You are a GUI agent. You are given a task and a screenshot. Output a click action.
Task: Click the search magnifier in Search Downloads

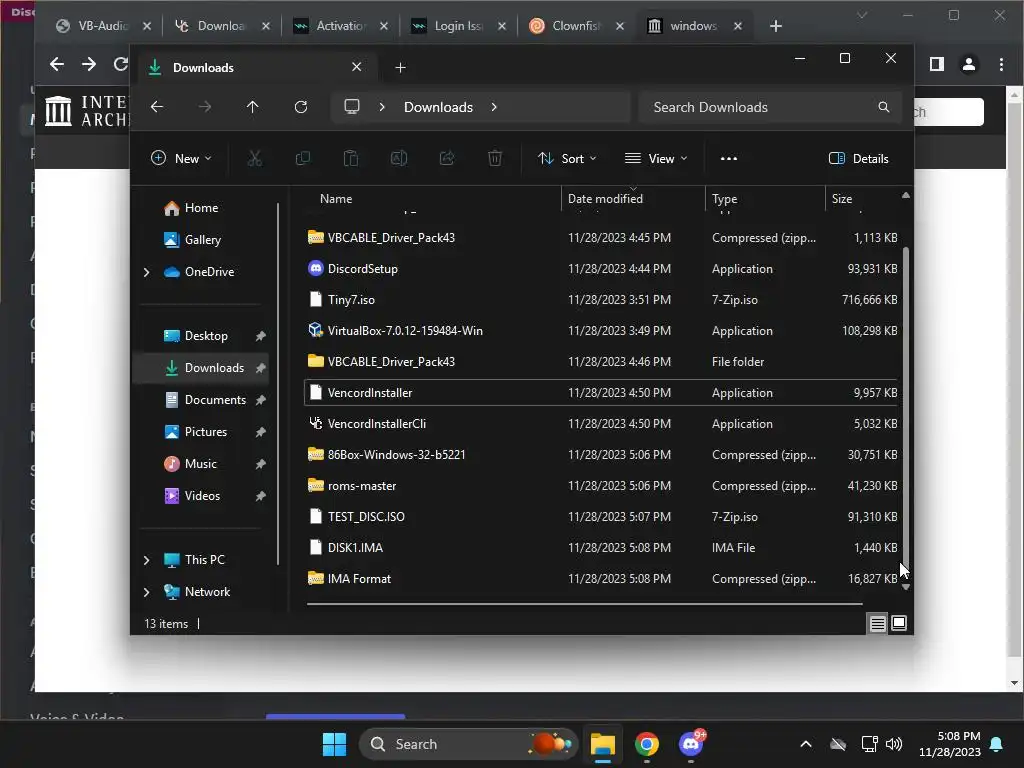(x=884, y=106)
